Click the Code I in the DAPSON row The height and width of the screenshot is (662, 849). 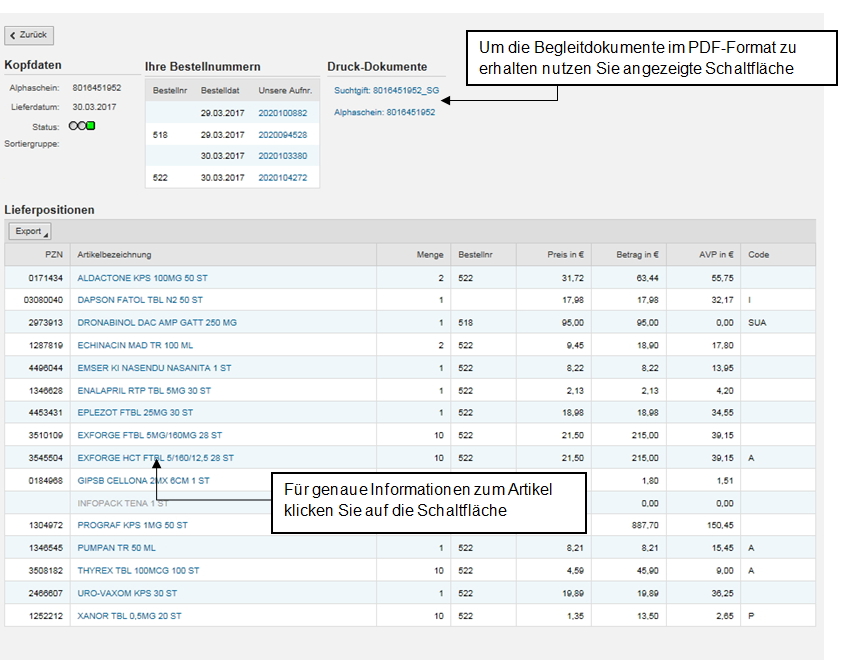(749, 300)
